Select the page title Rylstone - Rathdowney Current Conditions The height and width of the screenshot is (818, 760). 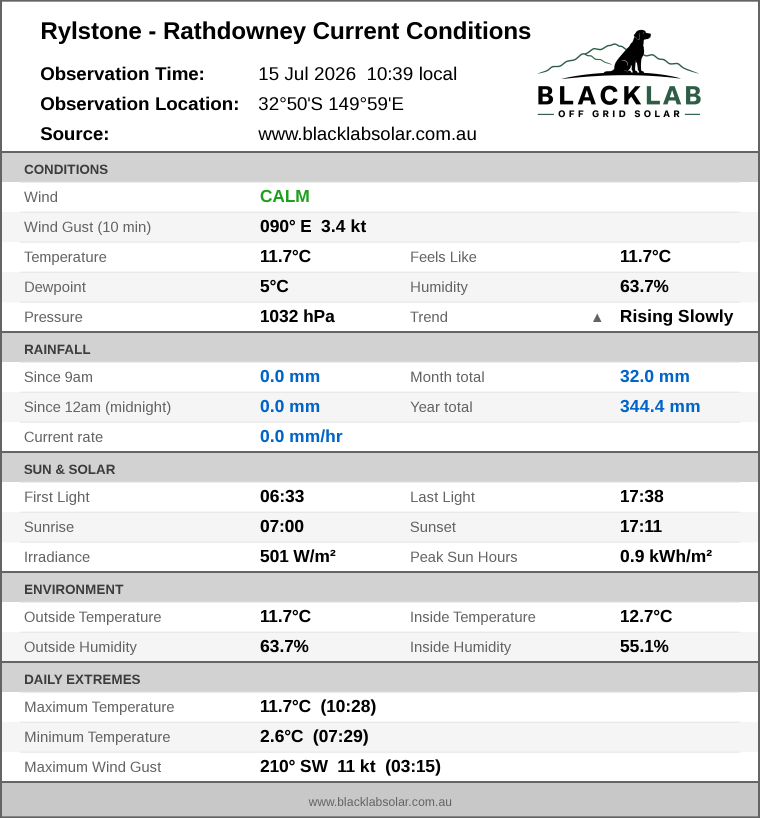[285, 31]
